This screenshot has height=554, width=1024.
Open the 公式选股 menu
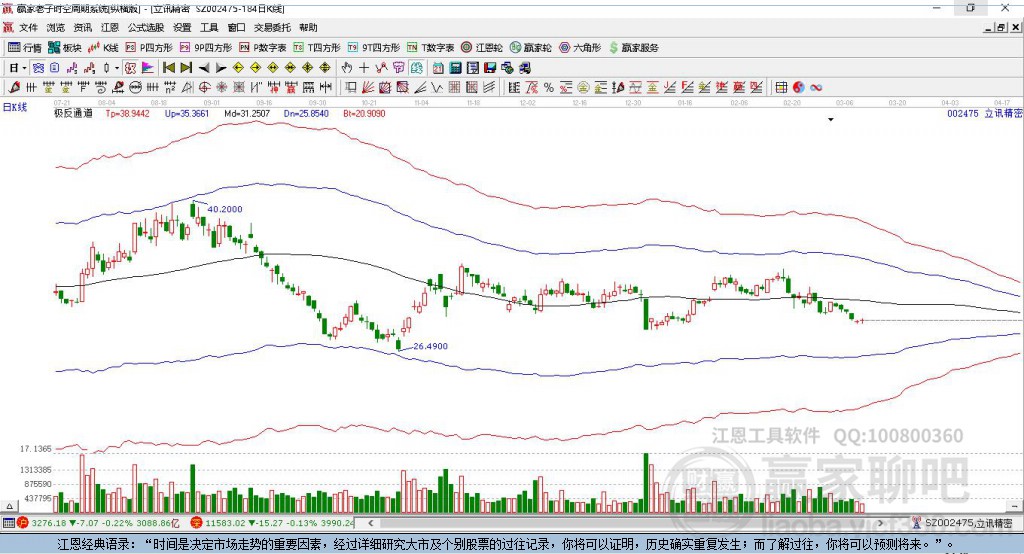click(x=145, y=28)
